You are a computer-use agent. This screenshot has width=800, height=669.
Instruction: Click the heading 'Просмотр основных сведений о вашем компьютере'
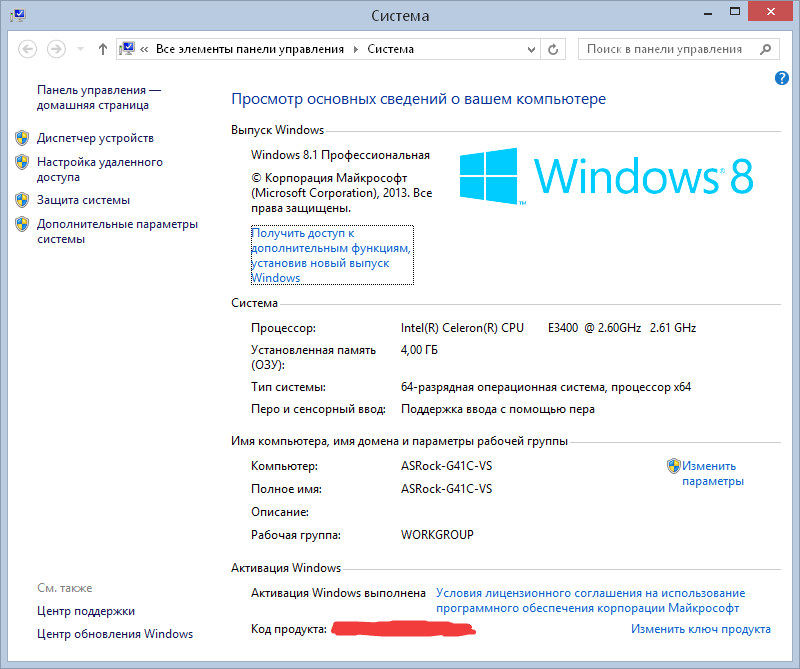click(x=418, y=99)
